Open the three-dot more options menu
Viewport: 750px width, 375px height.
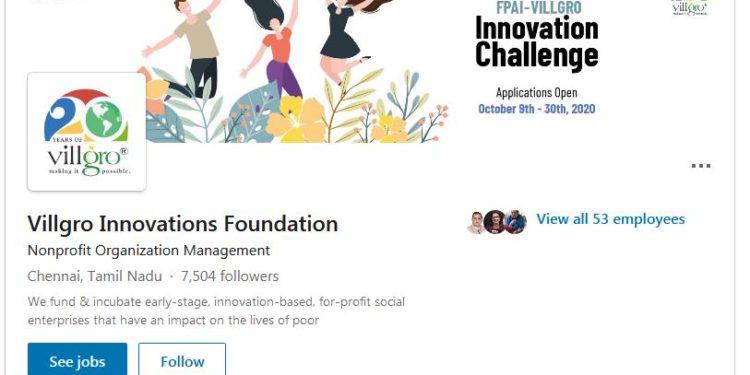click(x=701, y=166)
